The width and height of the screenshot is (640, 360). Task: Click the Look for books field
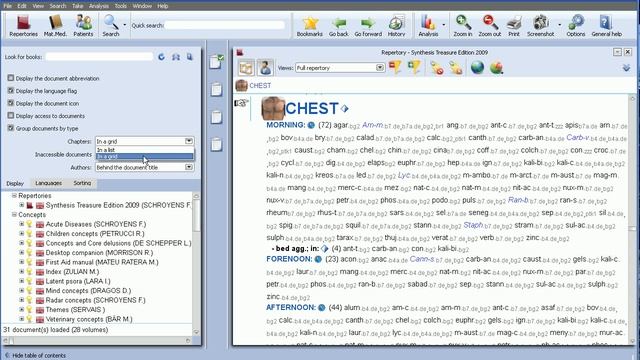tap(99, 57)
